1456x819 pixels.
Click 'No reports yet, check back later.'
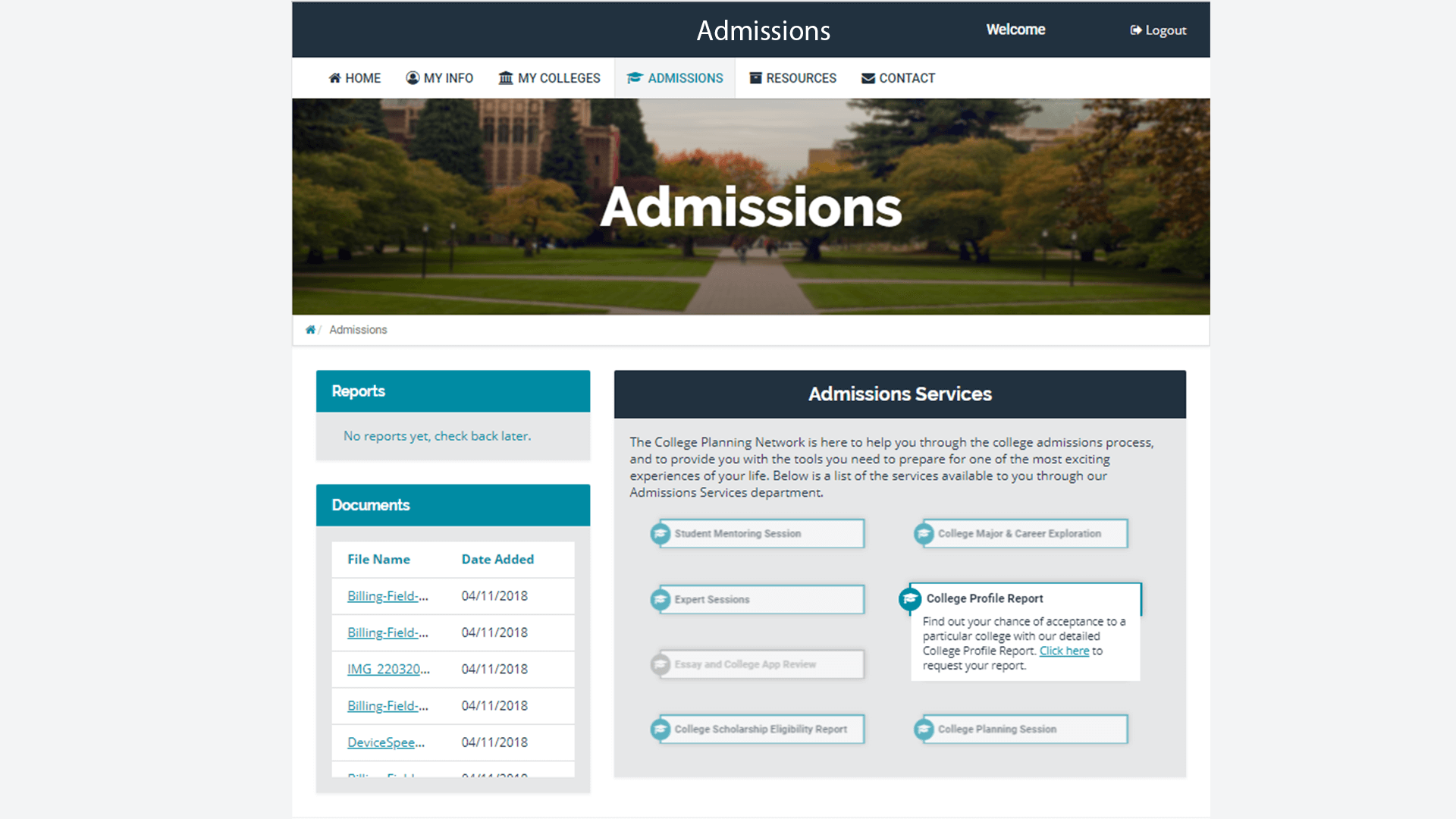coord(437,436)
